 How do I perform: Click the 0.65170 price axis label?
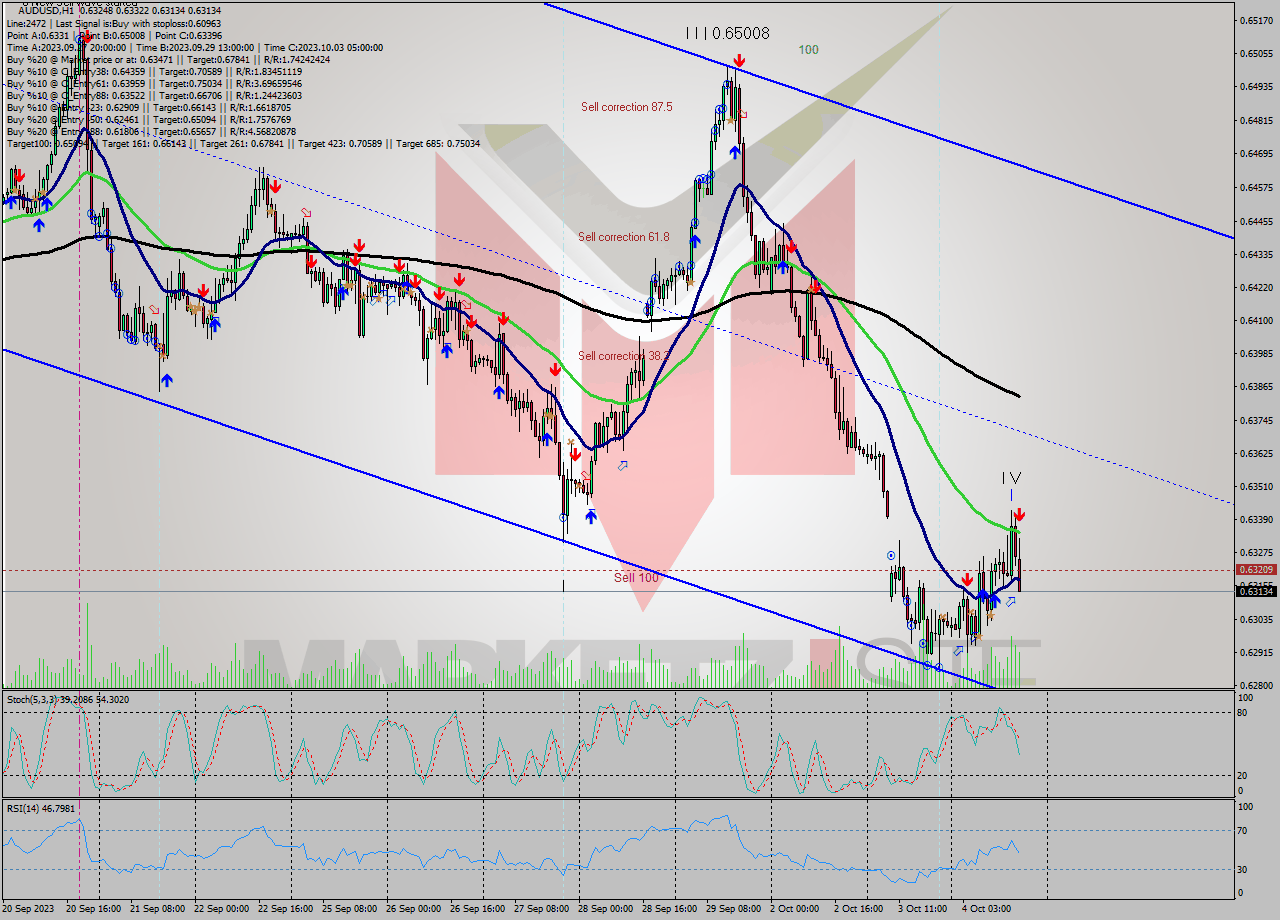click(x=1256, y=20)
